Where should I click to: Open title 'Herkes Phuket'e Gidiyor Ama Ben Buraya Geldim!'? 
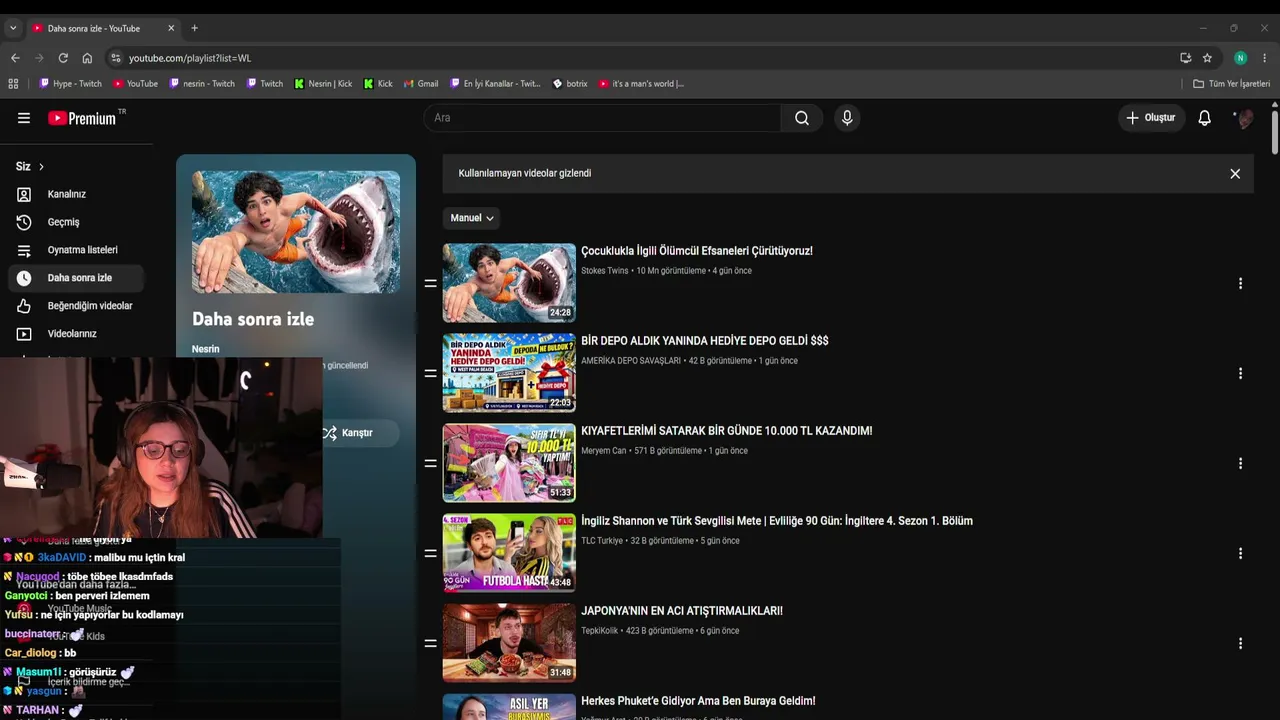point(698,701)
